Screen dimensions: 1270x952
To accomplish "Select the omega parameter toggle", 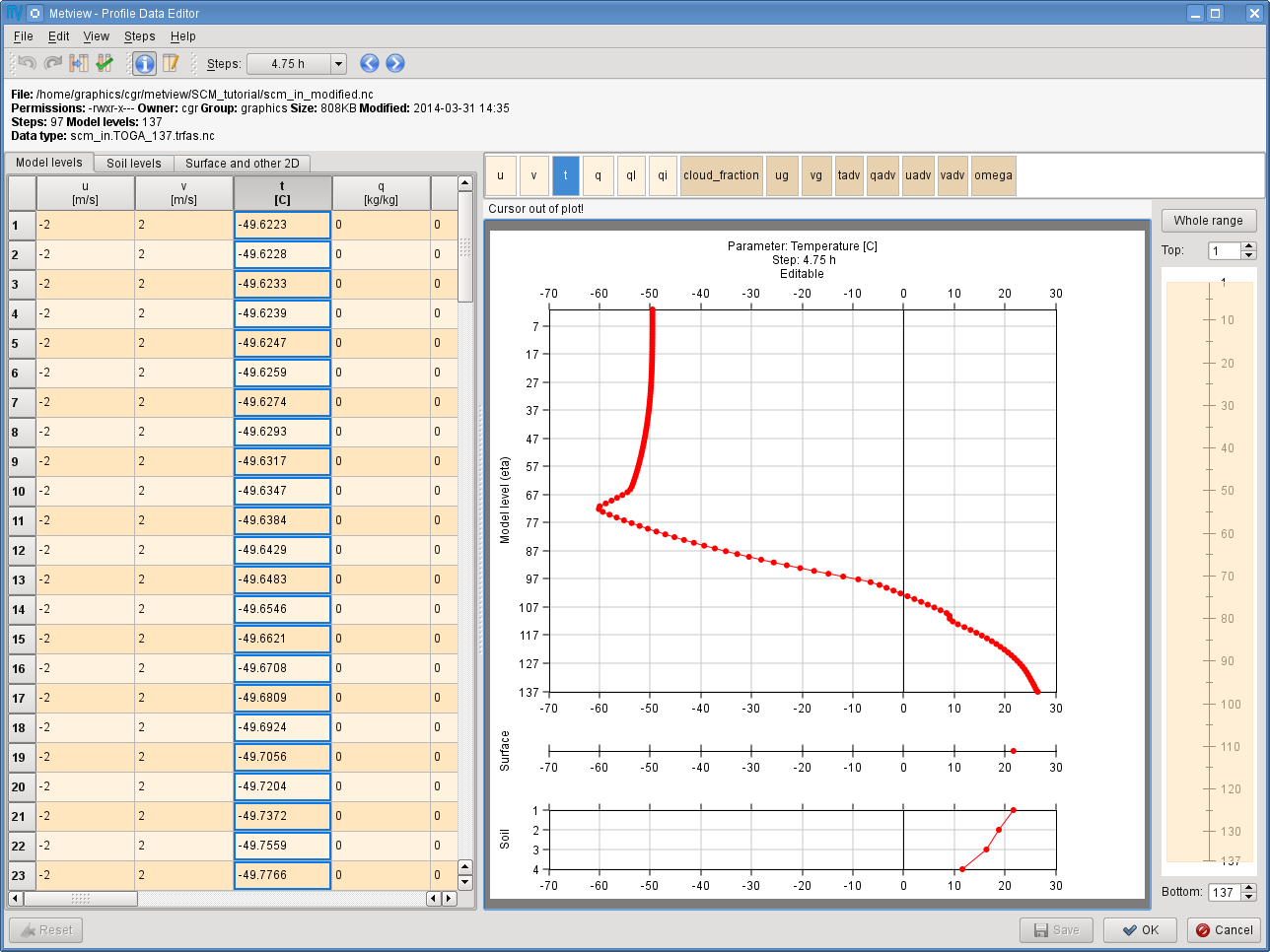I will tap(993, 175).
